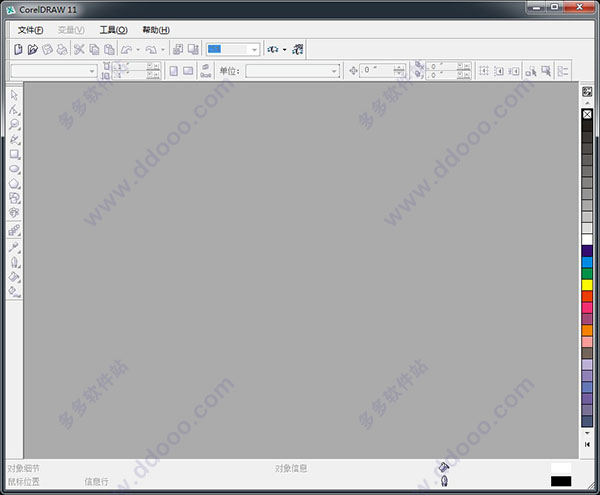
Task: Pick the red palette swatch
Action: pyautogui.click(x=587, y=296)
